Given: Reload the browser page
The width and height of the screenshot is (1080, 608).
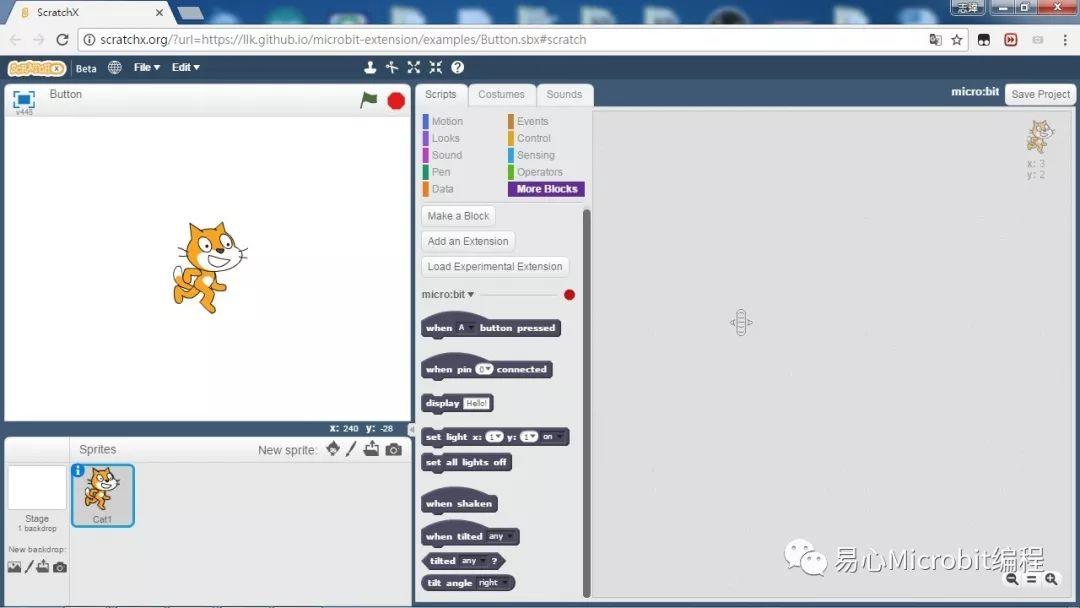Looking at the screenshot, I should [x=62, y=40].
